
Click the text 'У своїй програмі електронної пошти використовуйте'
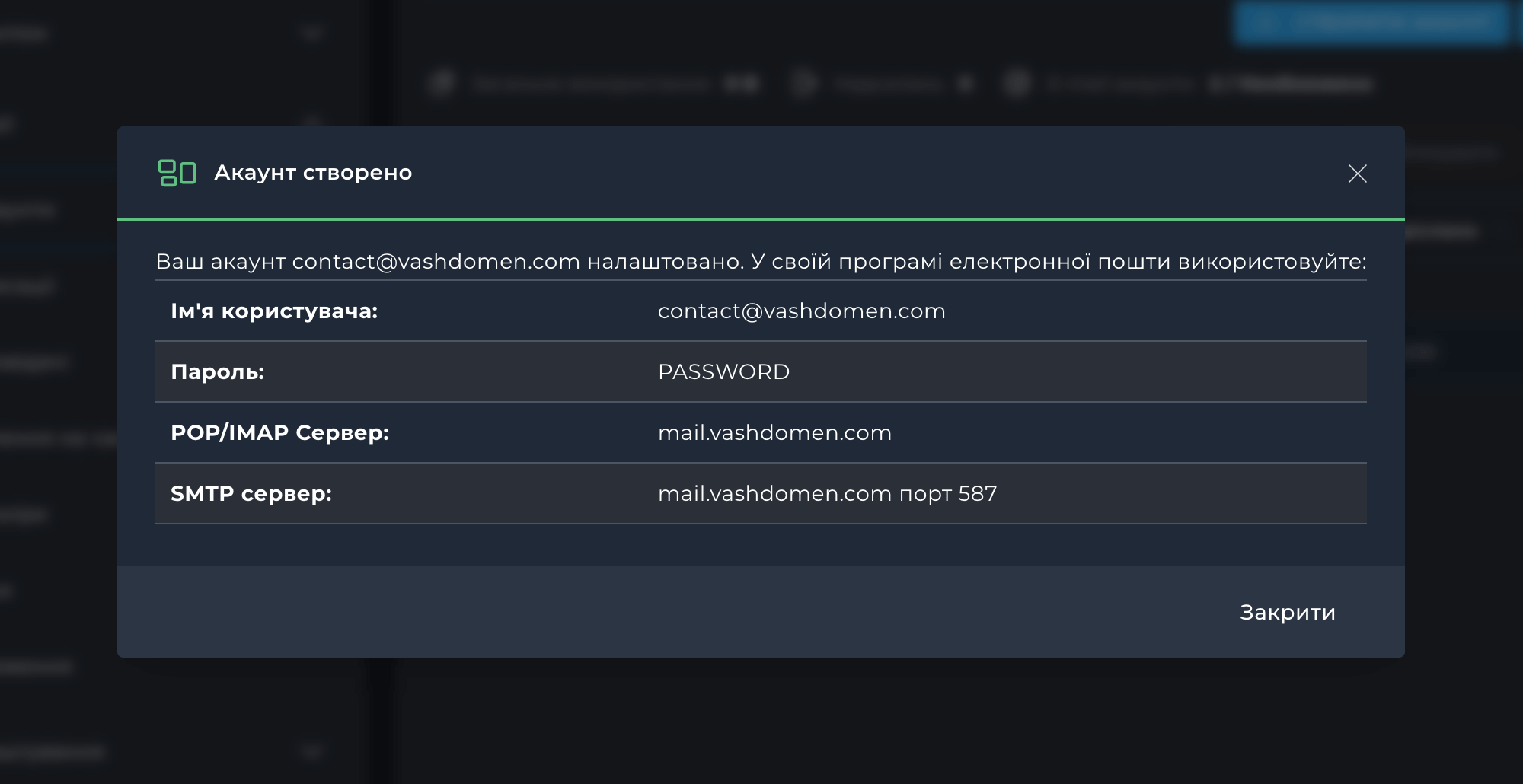pyautogui.click(x=1058, y=262)
